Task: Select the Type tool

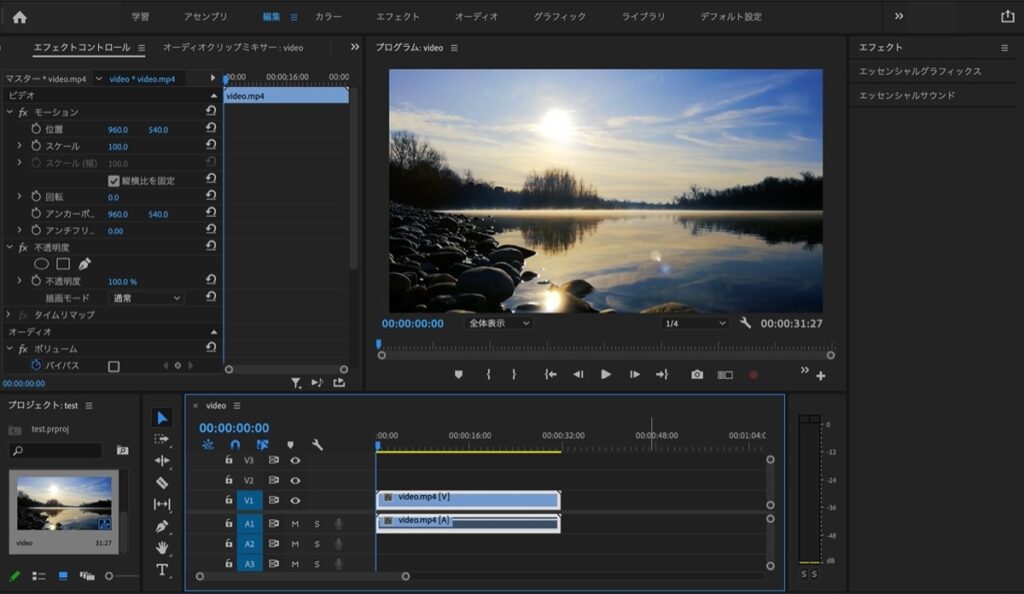Action: [162, 570]
